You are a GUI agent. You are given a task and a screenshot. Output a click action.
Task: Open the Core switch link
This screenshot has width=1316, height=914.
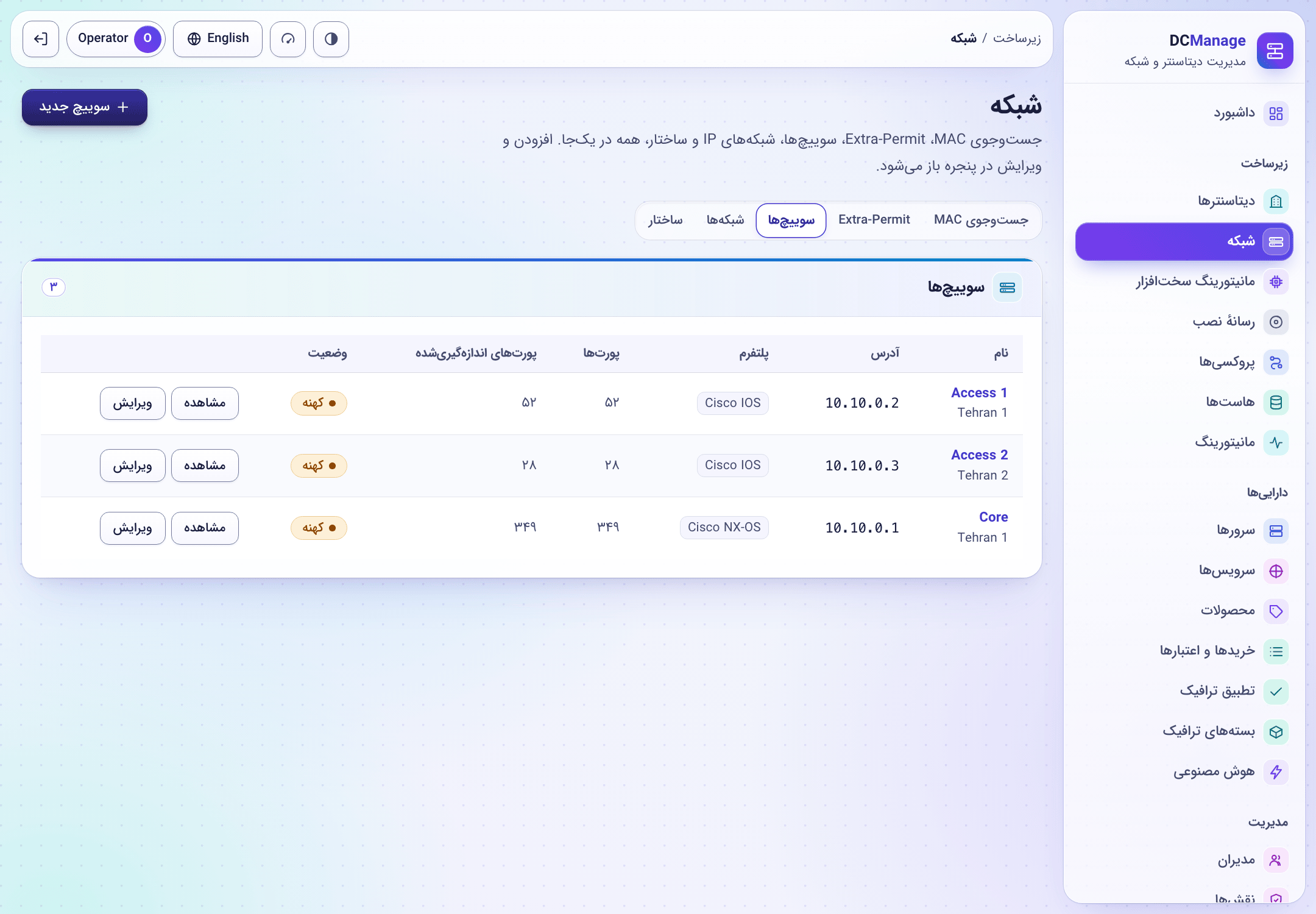click(x=993, y=517)
